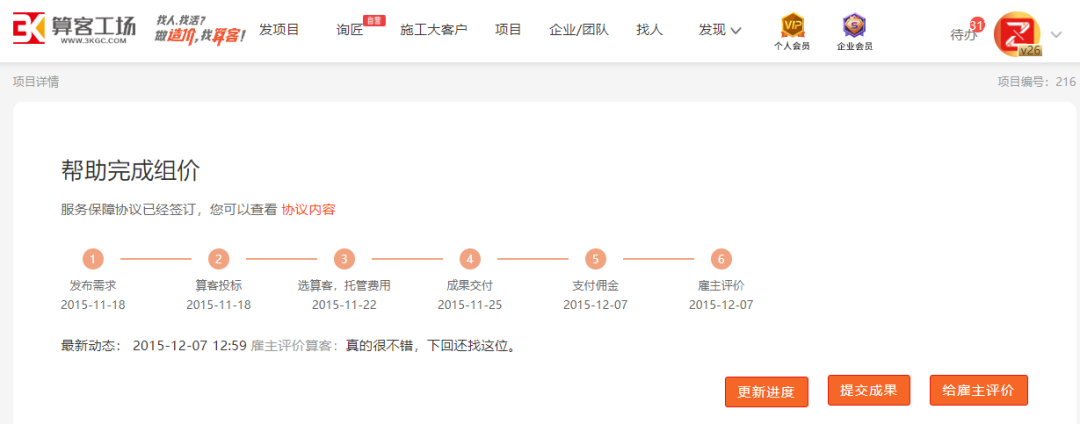Select step 6 雇主评价 circle
The width and height of the screenshot is (1080, 424).
point(721,259)
